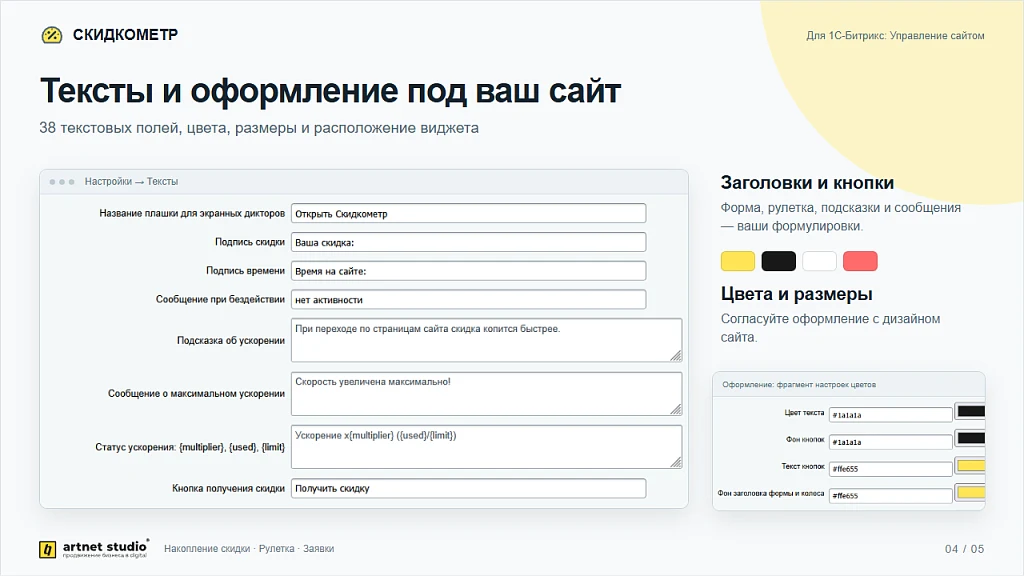Click the 'Цвет текста' hex input field
Screen dimensions: 1024x576
tap(891, 415)
